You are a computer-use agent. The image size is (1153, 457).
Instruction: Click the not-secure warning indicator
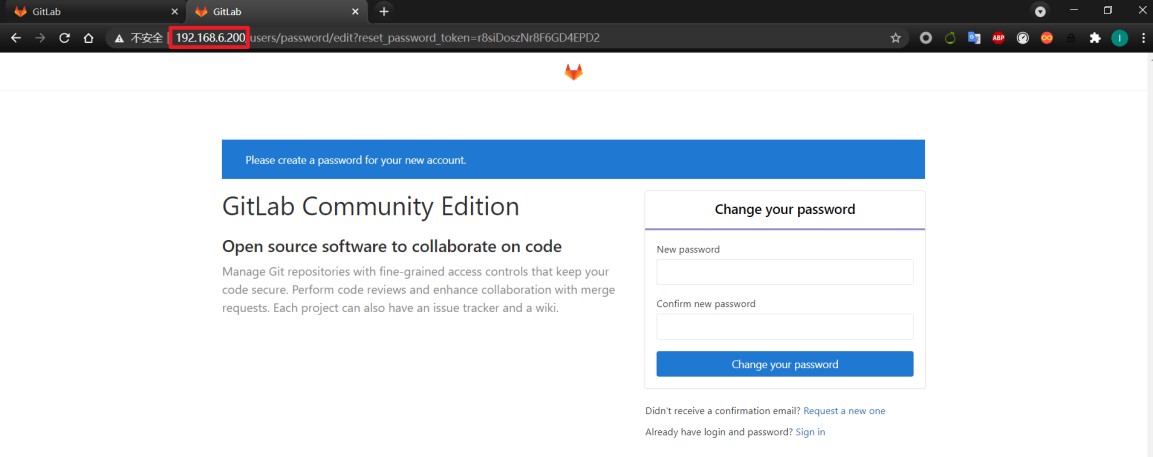pos(138,38)
